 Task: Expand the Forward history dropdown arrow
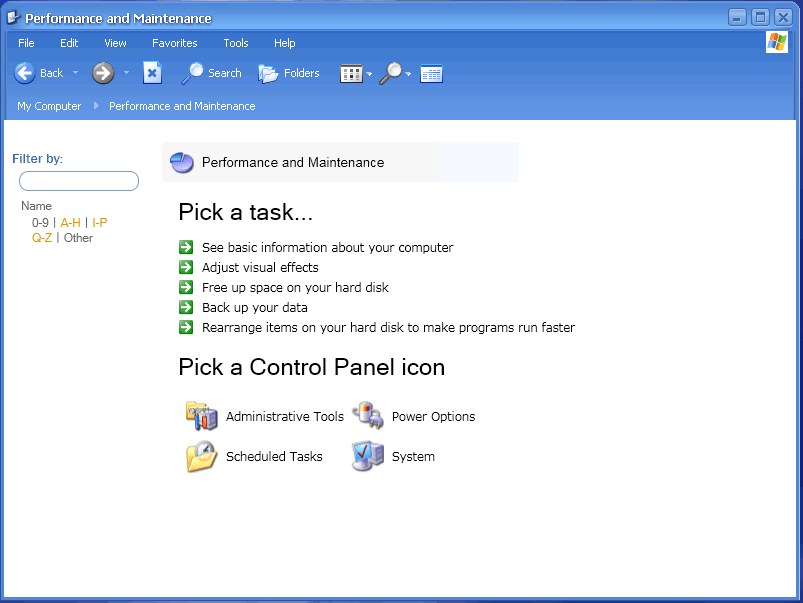tap(126, 73)
